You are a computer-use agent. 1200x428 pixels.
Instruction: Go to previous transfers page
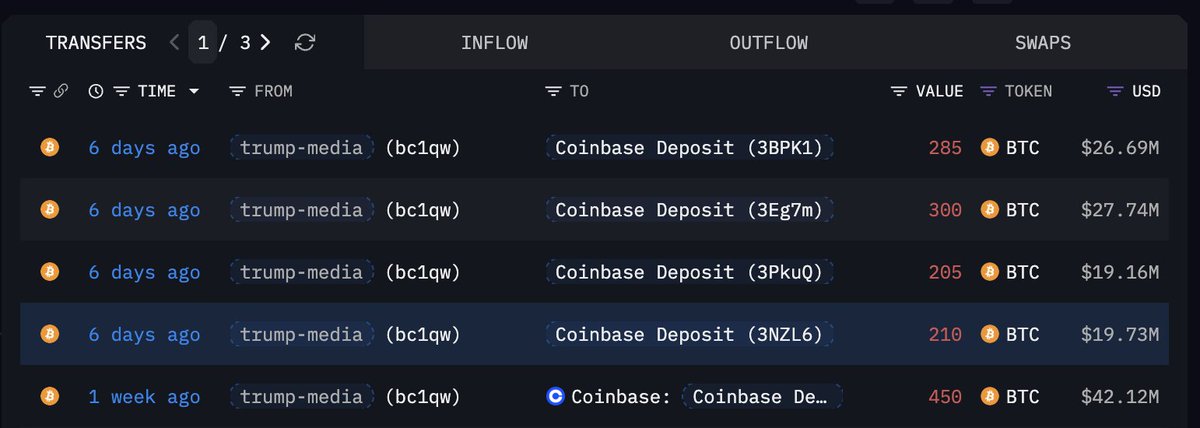(x=174, y=42)
